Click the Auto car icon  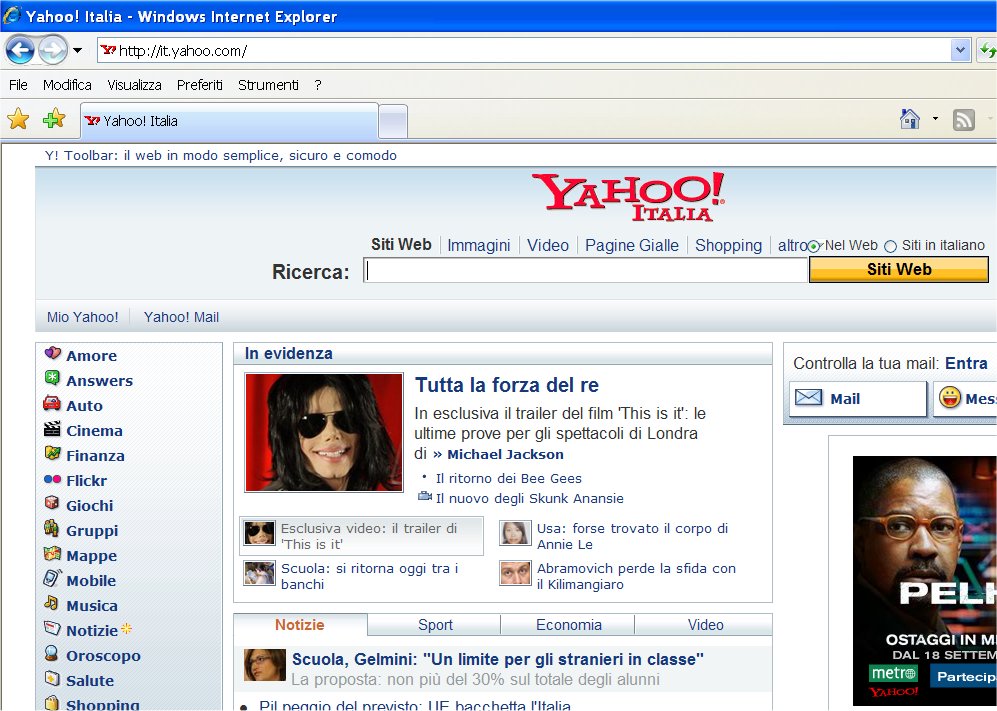[x=52, y=403]
